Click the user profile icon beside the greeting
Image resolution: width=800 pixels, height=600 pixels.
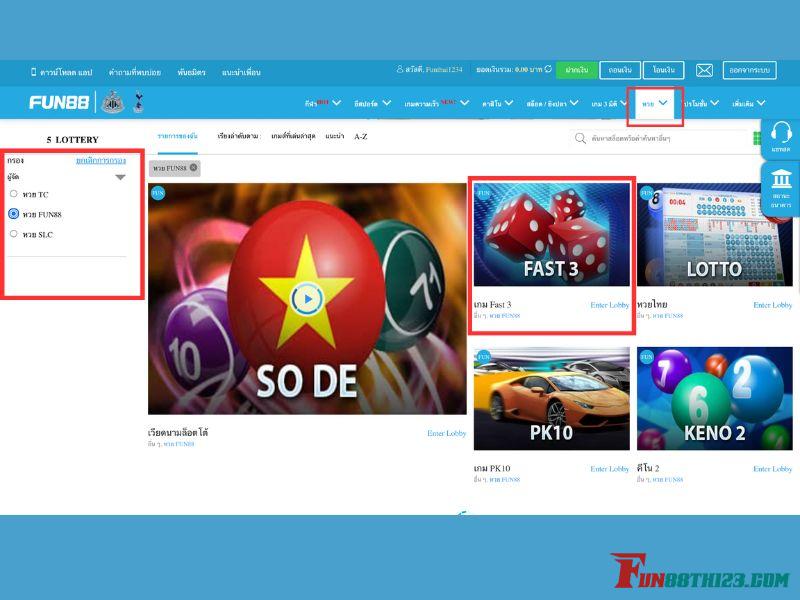coord(400,69)
